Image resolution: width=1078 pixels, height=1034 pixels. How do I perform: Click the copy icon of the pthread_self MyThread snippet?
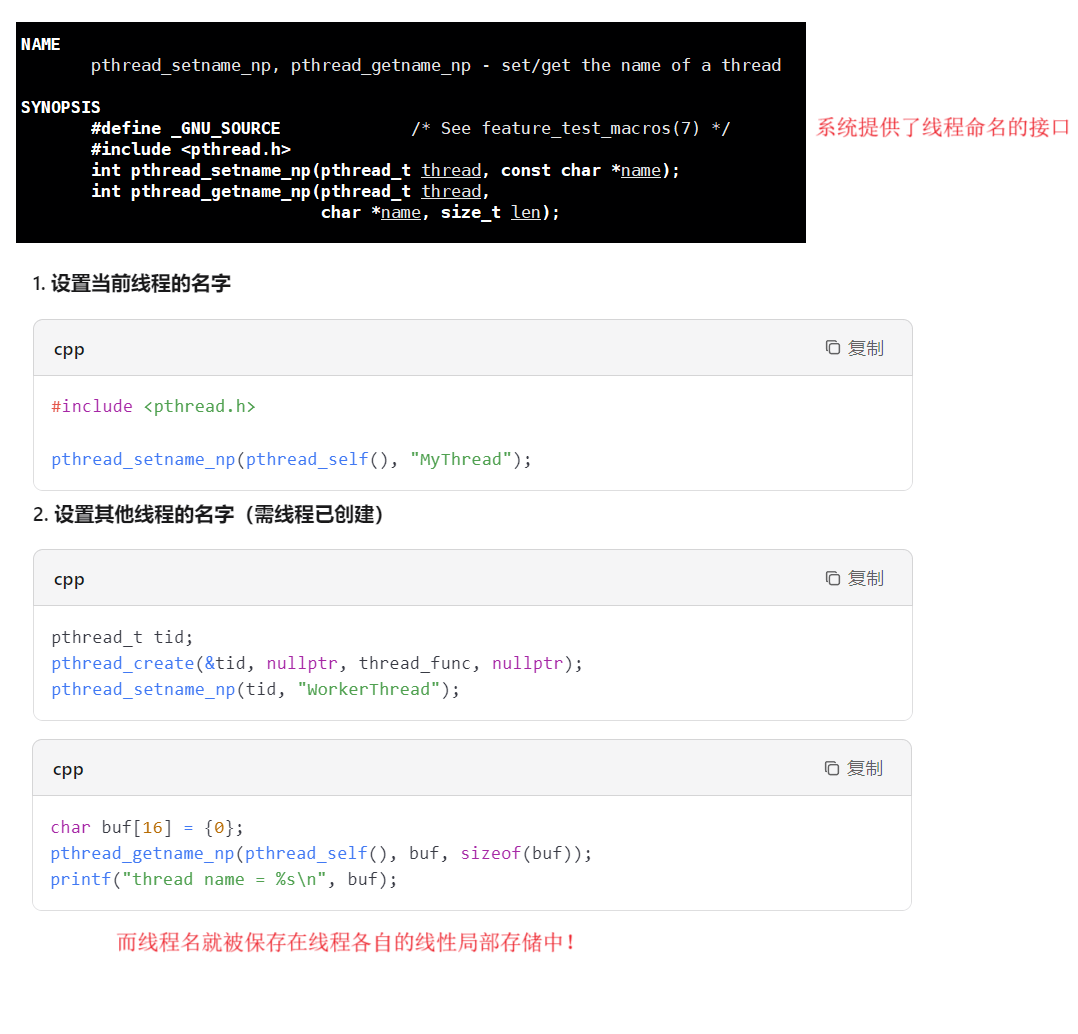(x=833, y=348)
